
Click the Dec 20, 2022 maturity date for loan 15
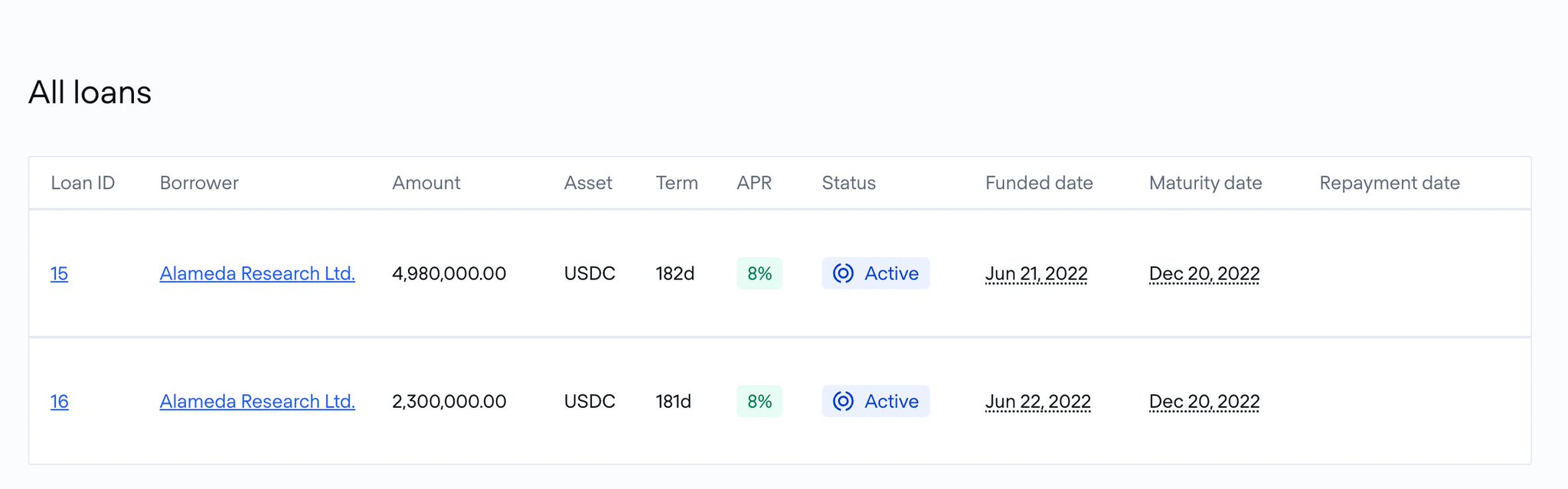tap(1204, 274)
